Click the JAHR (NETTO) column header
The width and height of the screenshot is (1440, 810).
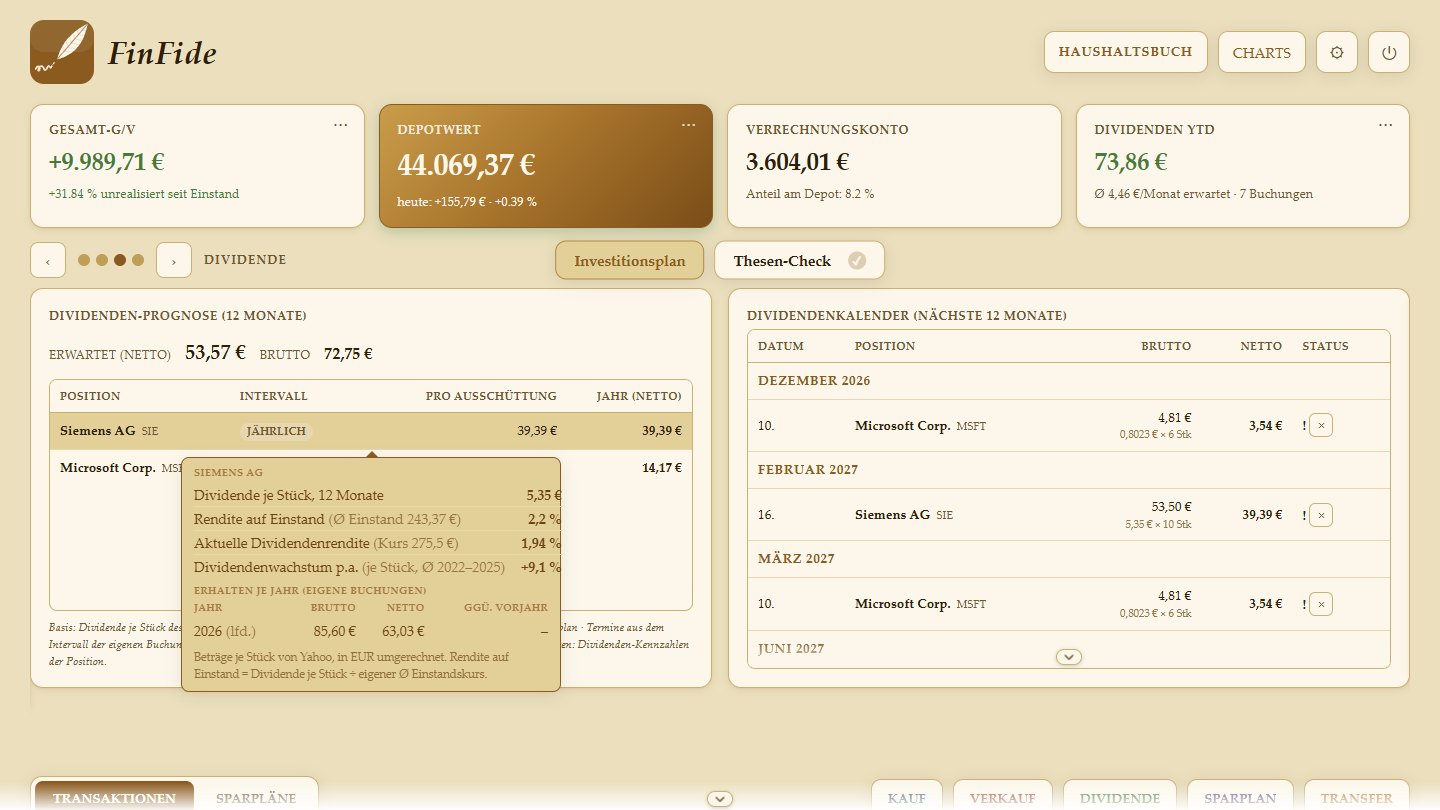tap(639, 396)
